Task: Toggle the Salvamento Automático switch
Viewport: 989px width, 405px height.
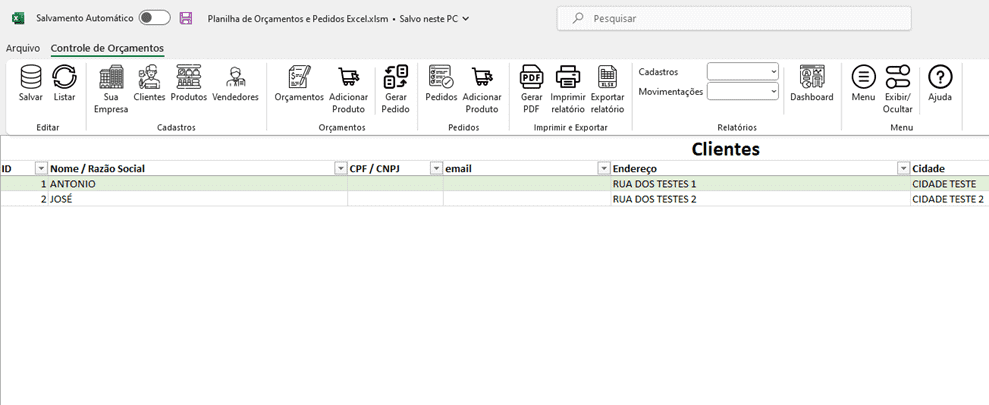Action: coord(155,18)
